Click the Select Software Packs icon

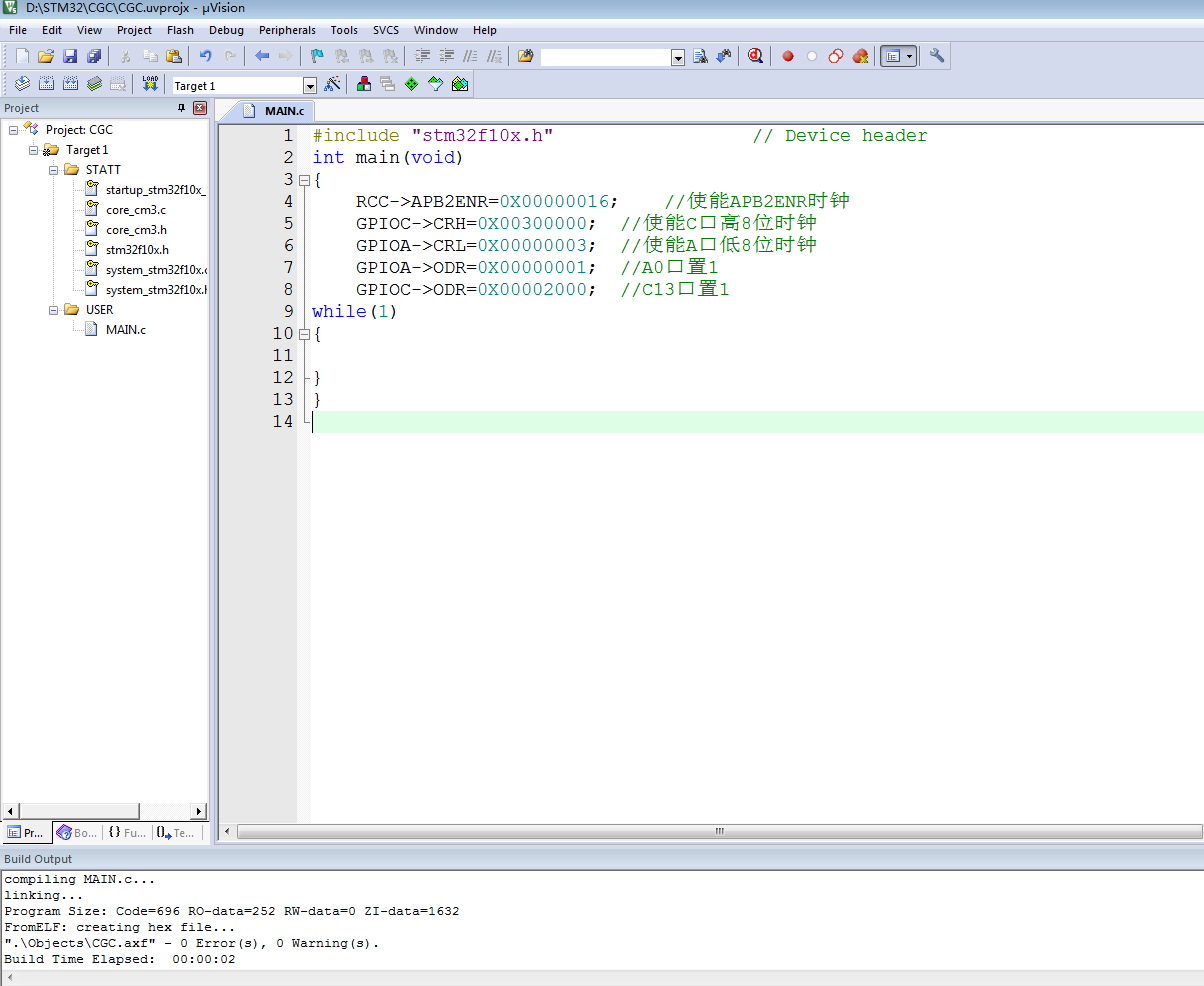pyautogui.click(x=435, y=84)
